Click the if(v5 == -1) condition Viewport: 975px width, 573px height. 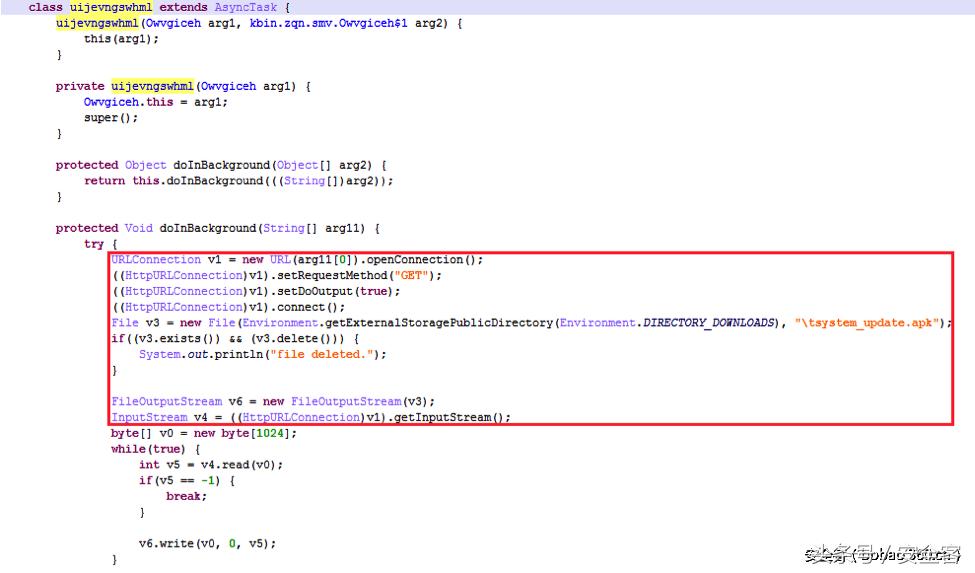[x=180, y=480]
